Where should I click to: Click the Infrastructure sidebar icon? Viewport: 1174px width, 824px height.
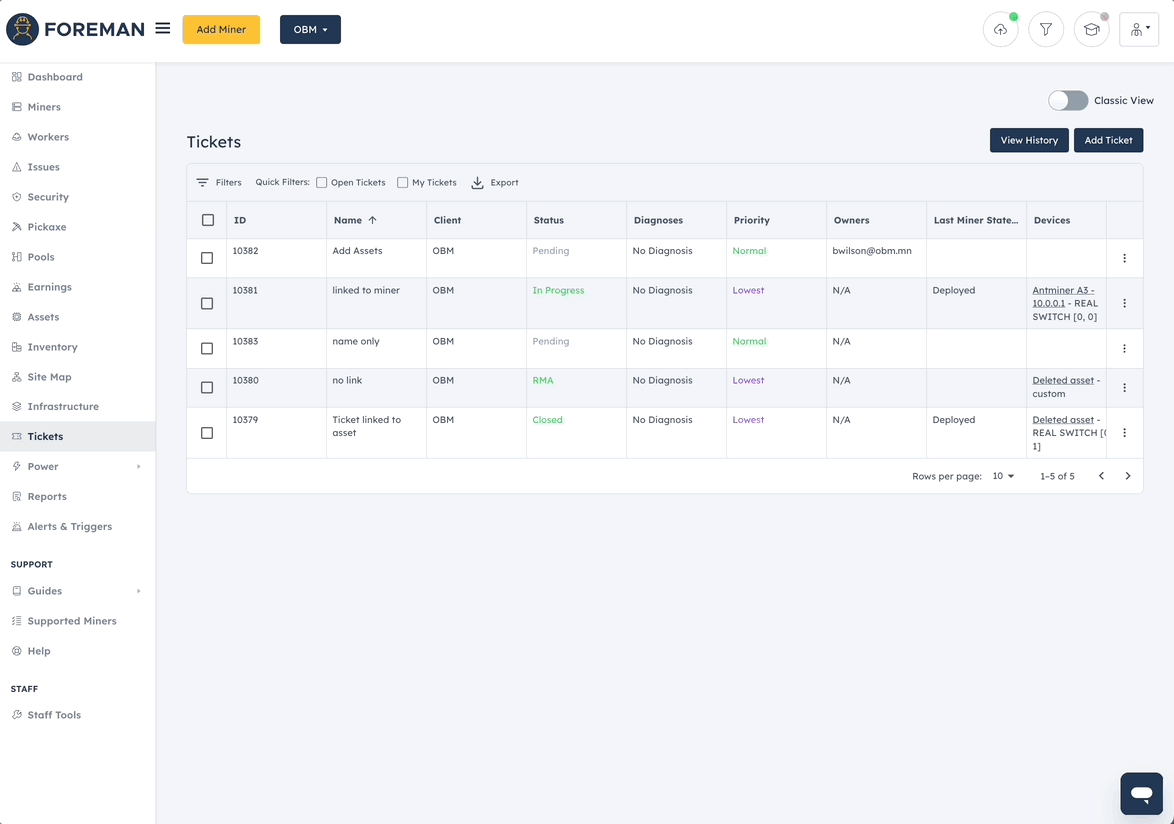(16, 406)
